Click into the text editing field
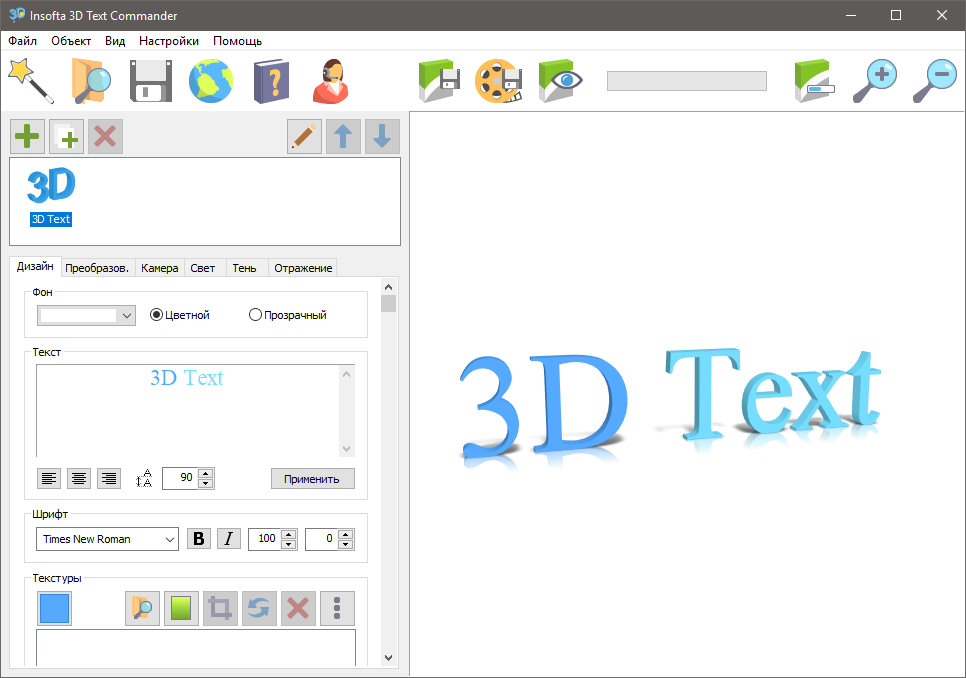Viewport: 966px width, 678px height. (188, 411)
